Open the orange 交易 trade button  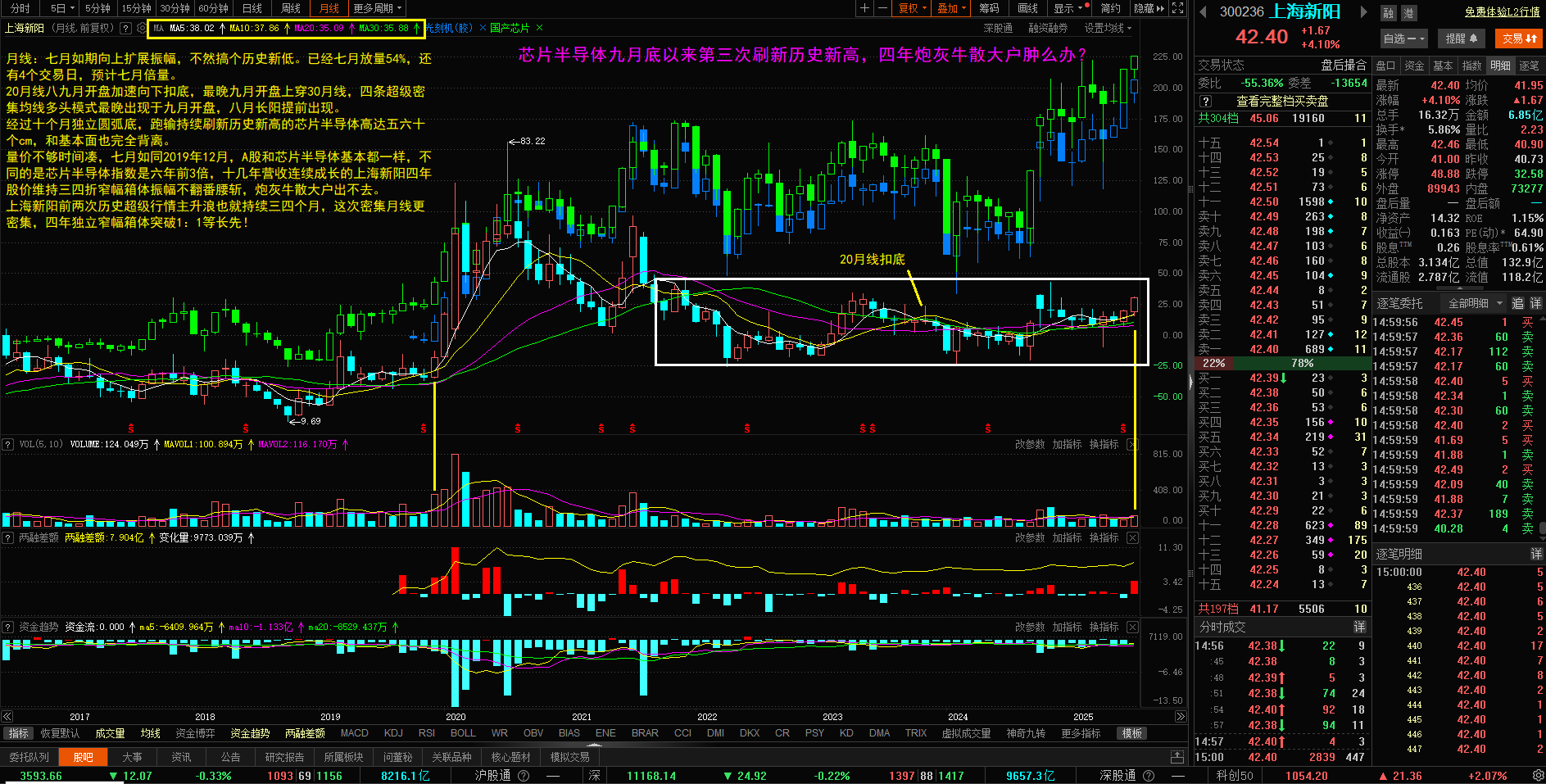(x=1519, y=39)
